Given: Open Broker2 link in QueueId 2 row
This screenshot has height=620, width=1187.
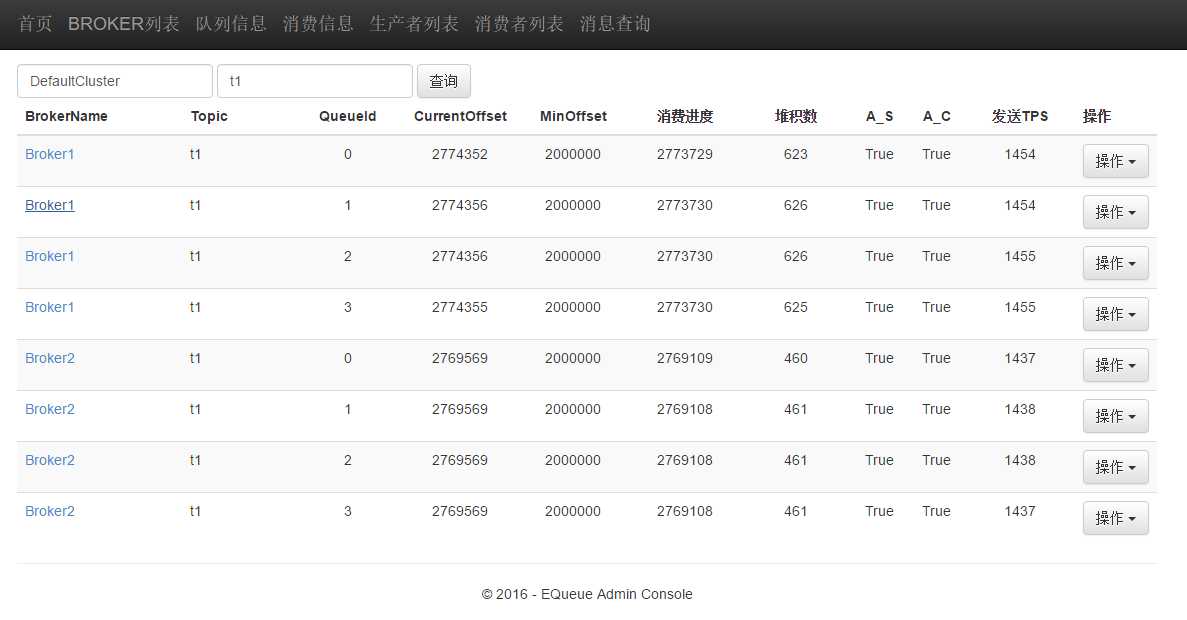Looking at the screenshot, I should click(x=50, y=460).
